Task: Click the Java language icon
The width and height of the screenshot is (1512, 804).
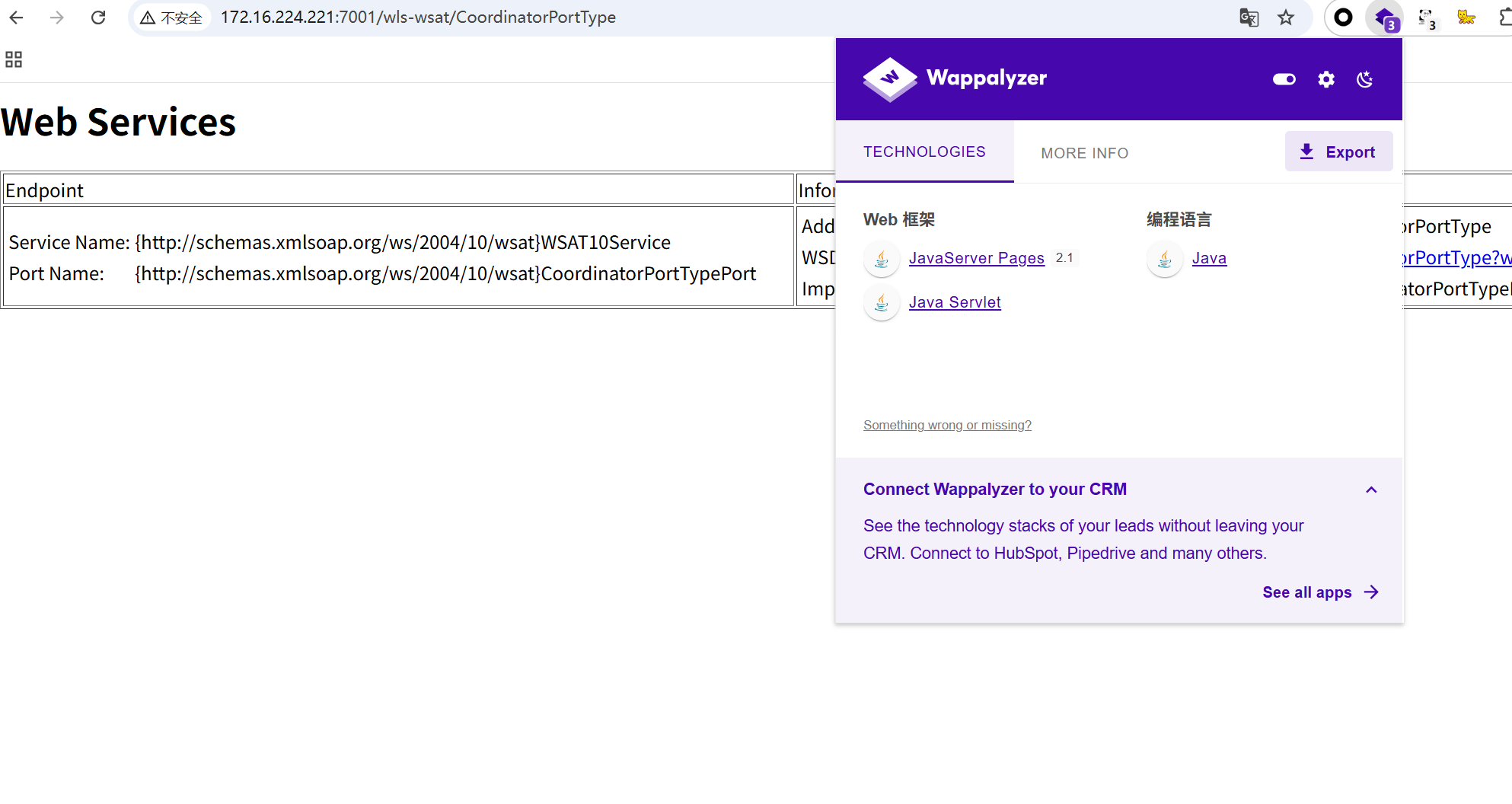Action: (x=1165, y=259)
